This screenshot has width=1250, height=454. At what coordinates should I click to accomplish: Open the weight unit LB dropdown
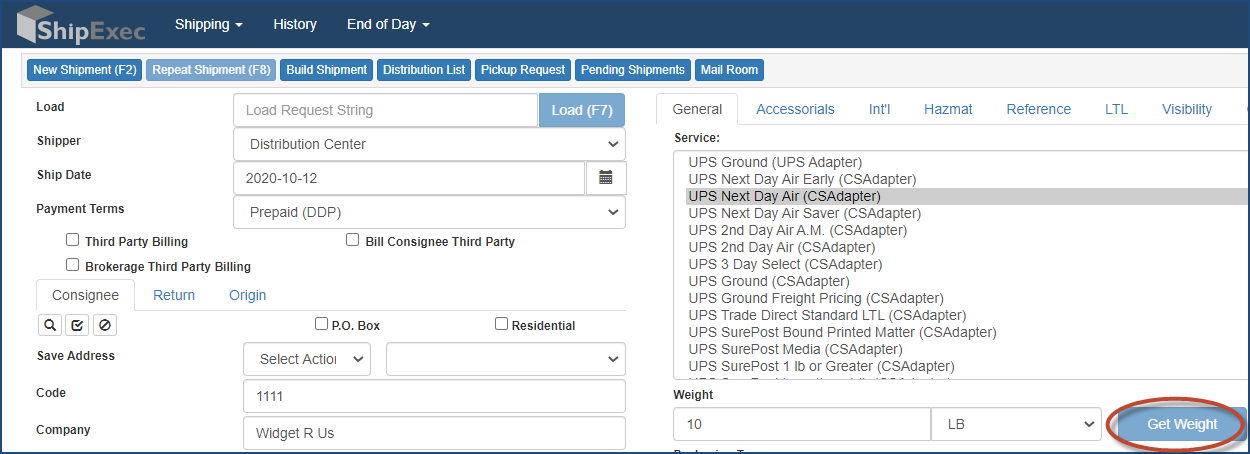pos(1015,424)
